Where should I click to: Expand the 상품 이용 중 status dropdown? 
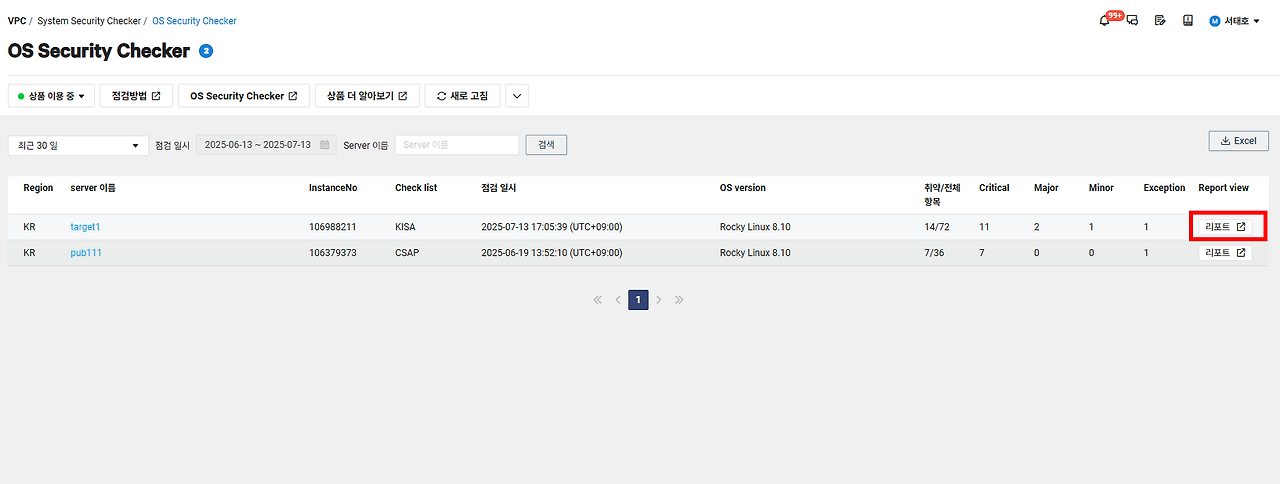click(x=51, y=96)
